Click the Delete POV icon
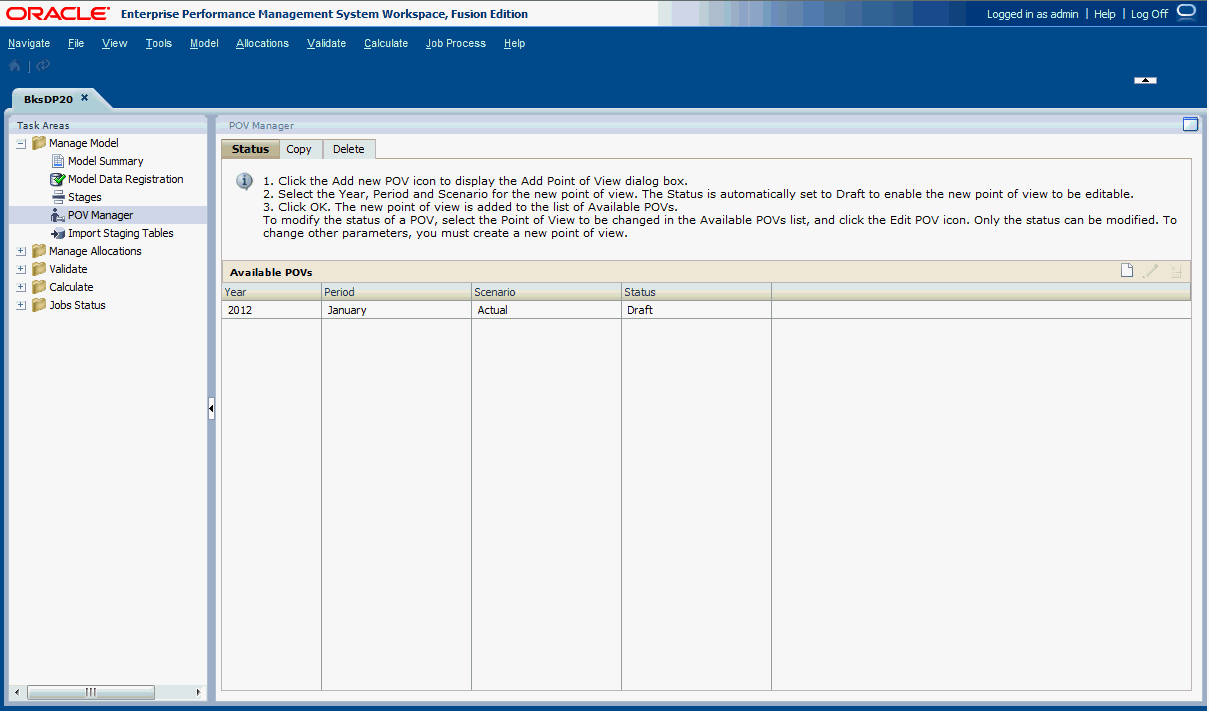The image size is (1209, 711). pyautogui.click(x=1176, y=271)
